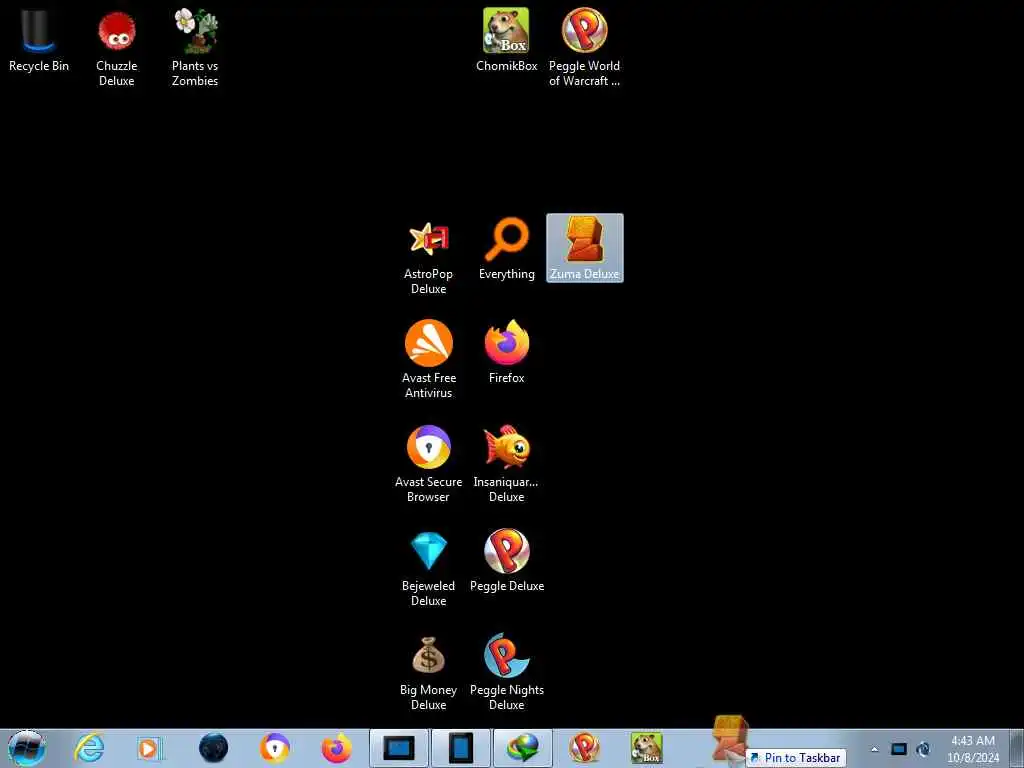The width and height of the screenshot is (1024, 768).
Task: Switch to the landscape screen taskbar window
Action: point(399,748)
